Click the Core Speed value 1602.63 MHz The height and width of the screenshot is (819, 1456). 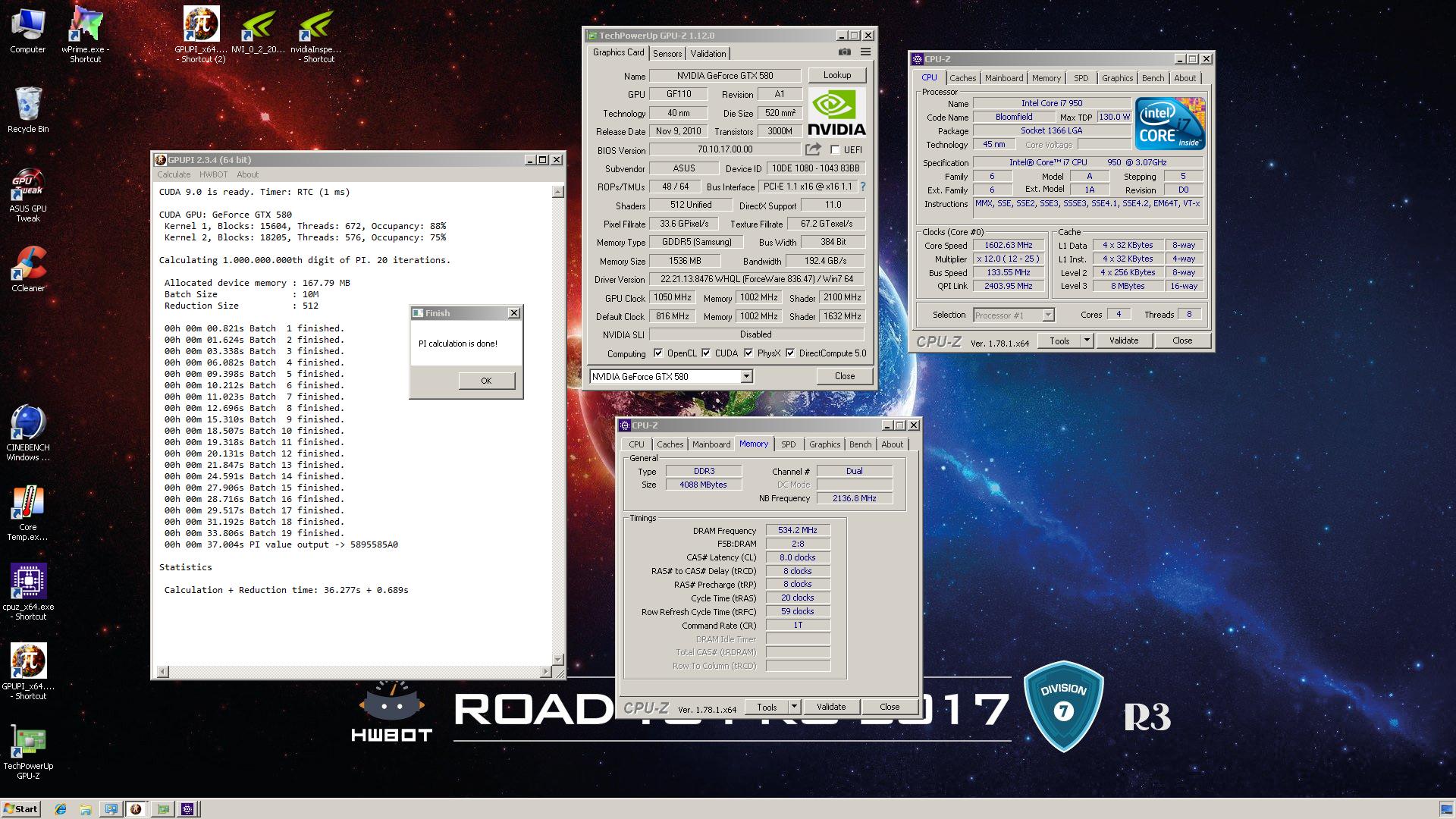pyautogui.click(x=1009, y=245)
